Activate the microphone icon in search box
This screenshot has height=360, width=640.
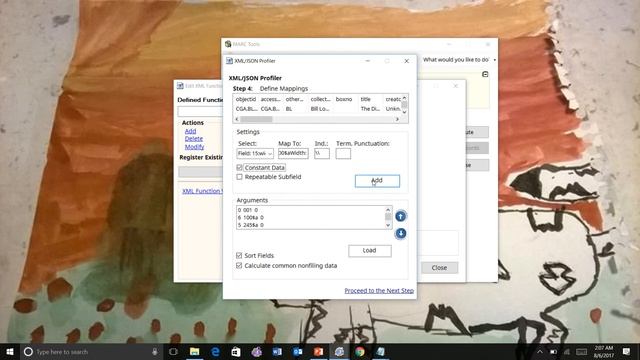155,351
